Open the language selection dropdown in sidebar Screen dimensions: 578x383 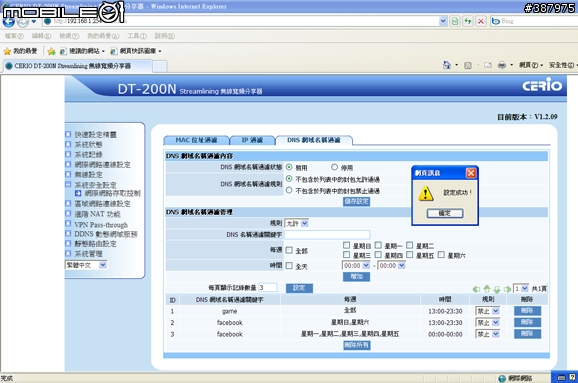(86, 265)
